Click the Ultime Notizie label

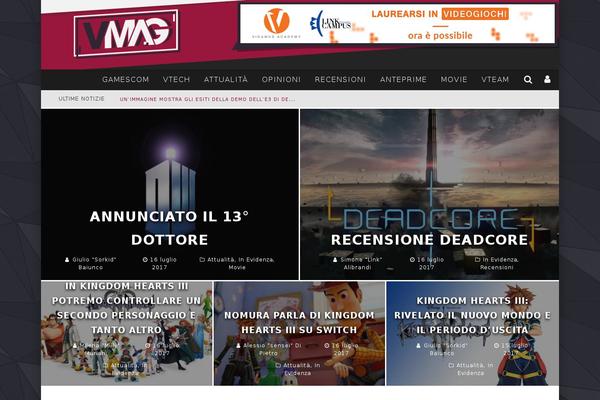[81, 99]
